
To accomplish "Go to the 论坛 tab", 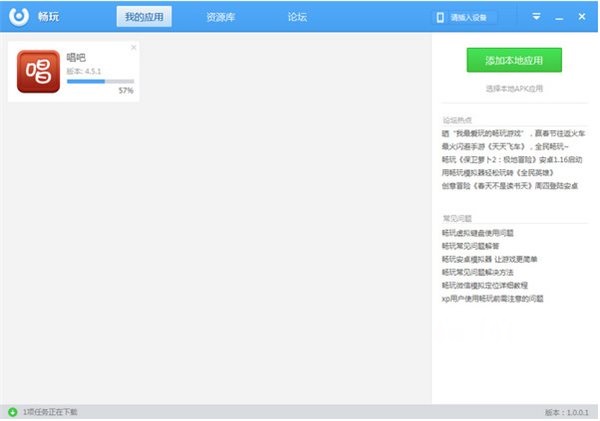I will 297,17.
